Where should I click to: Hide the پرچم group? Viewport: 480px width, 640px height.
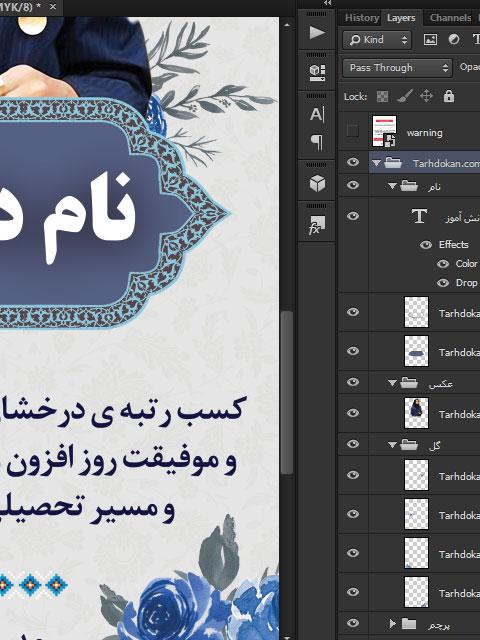tap(353, 623)
